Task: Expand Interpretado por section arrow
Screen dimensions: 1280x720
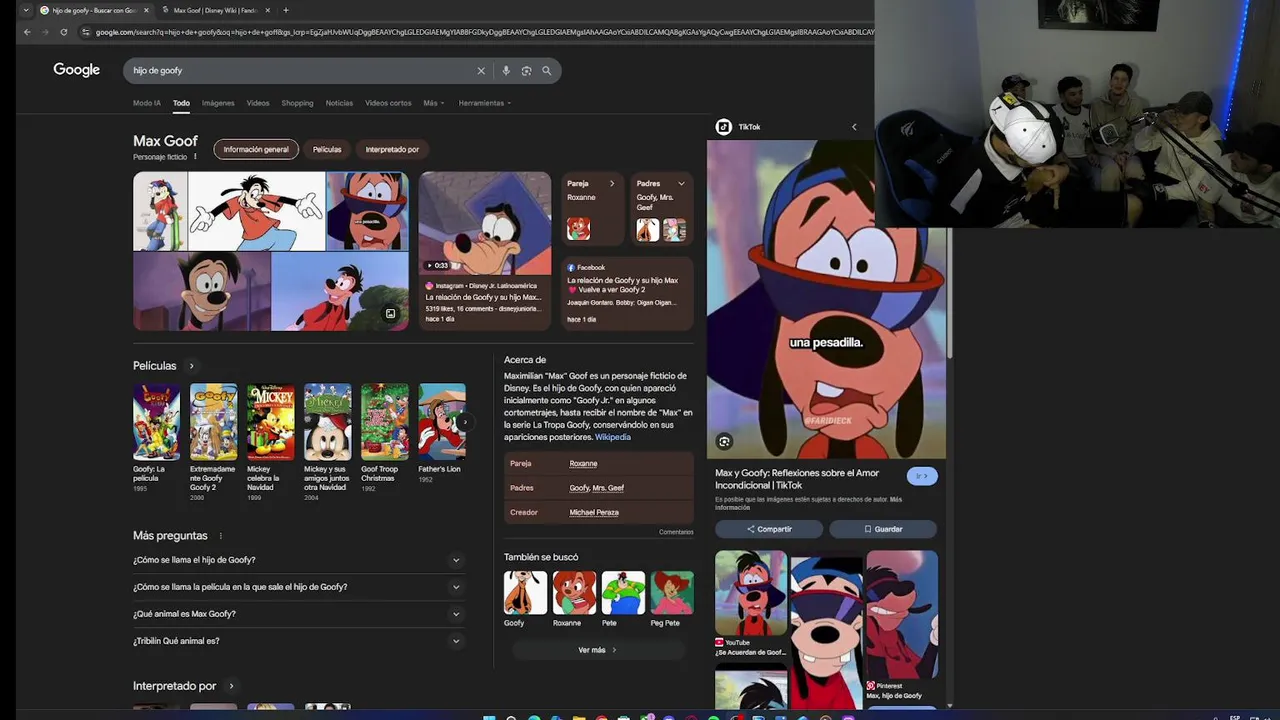Action: (x=231, y=686)
